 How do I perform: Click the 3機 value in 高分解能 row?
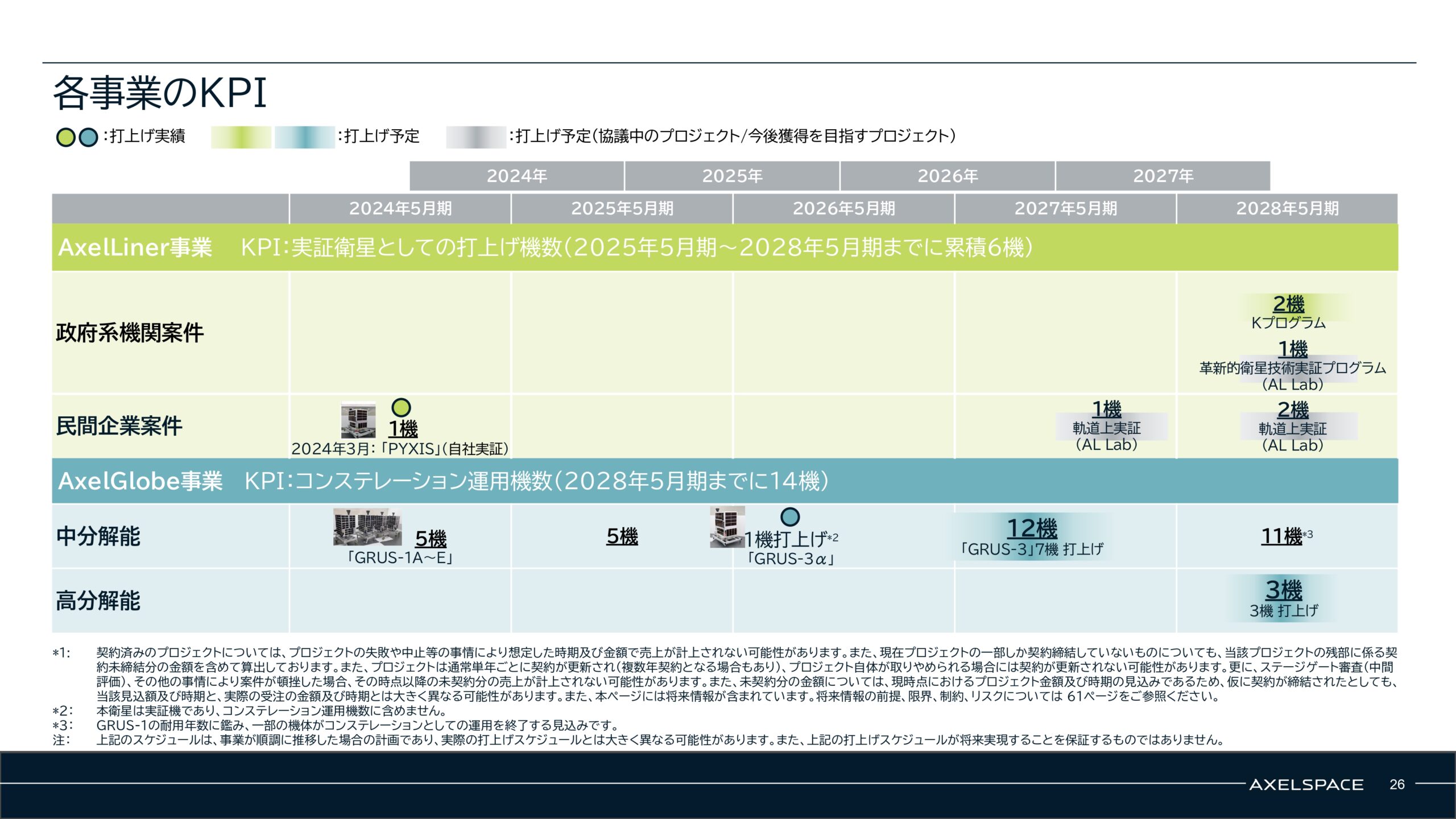pos(1284,590)
